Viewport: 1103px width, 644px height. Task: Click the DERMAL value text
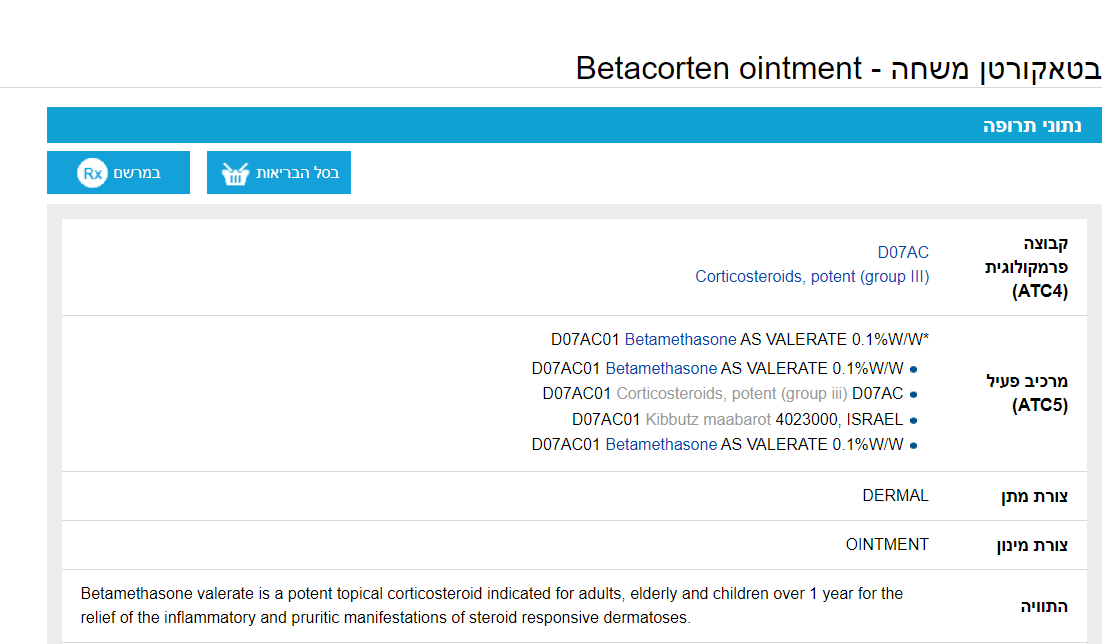point(895,495)
